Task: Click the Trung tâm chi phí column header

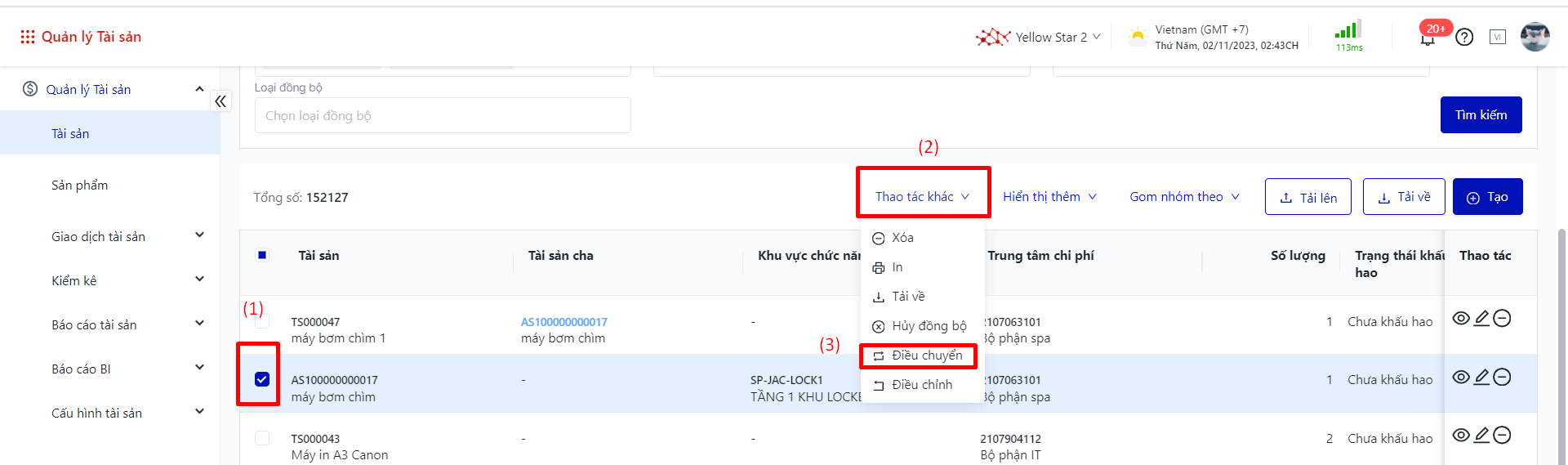Action: click(1040, 256)
